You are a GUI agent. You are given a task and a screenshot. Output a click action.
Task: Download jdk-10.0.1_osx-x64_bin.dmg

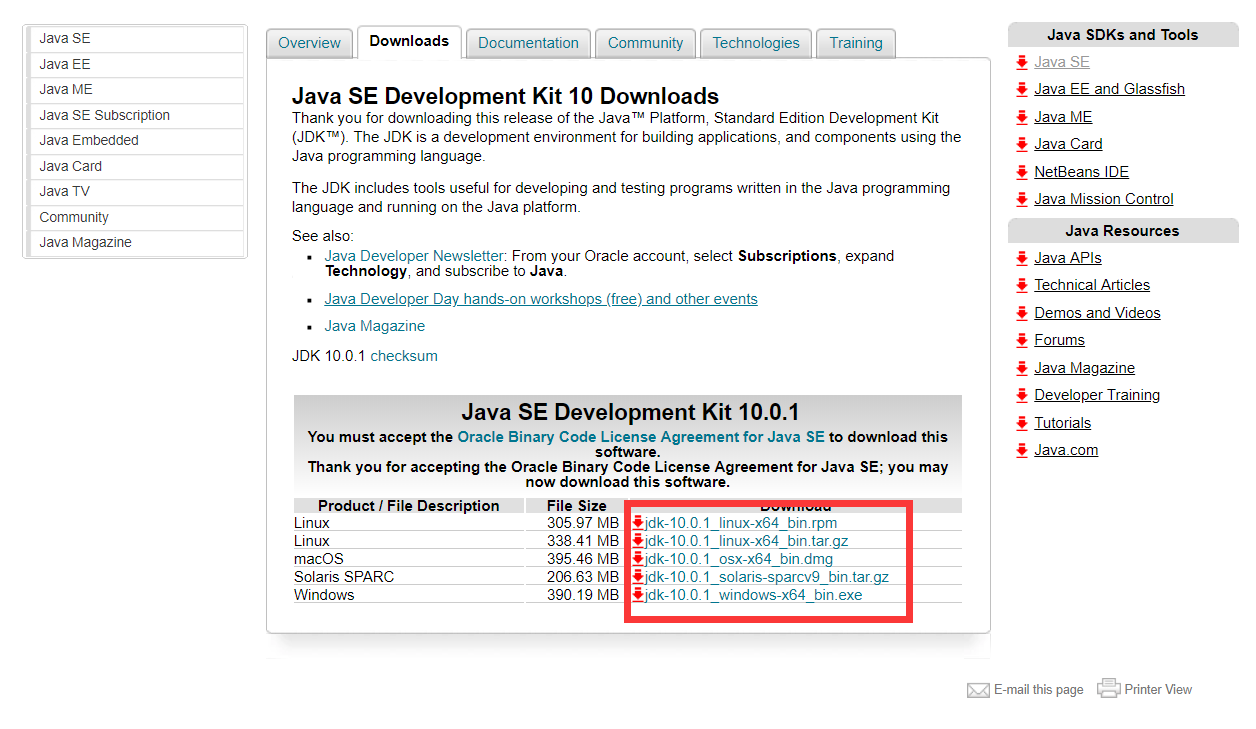739,559
